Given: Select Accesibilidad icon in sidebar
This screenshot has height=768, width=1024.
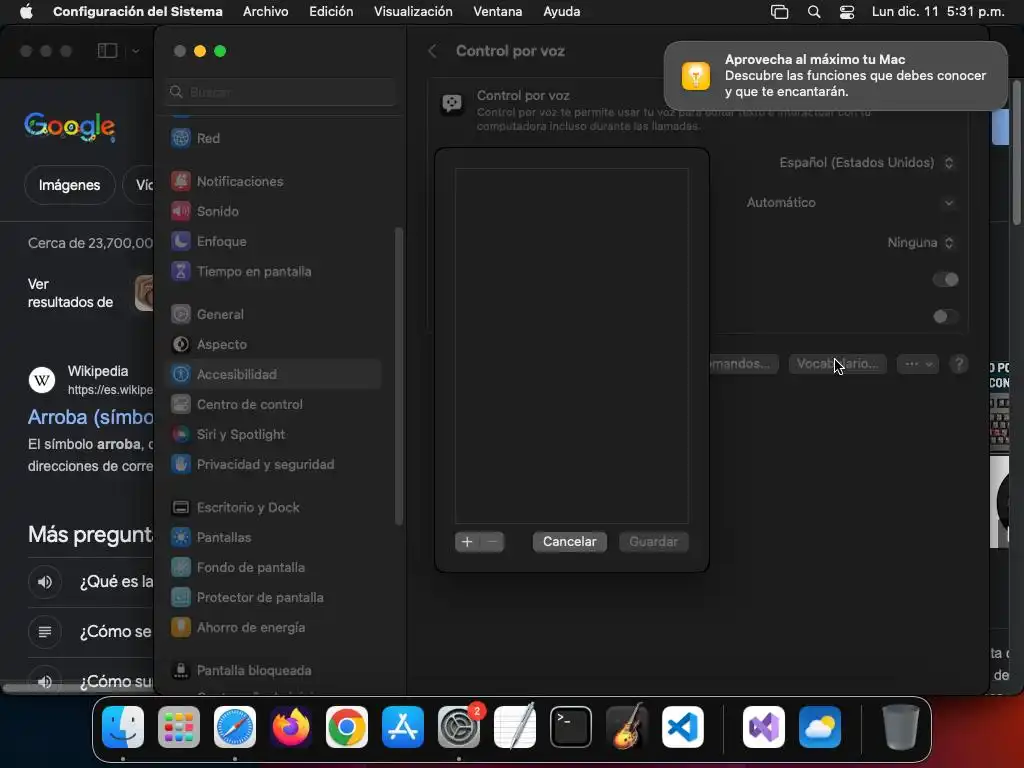Looking at the screenshot, I should point(181,374).
